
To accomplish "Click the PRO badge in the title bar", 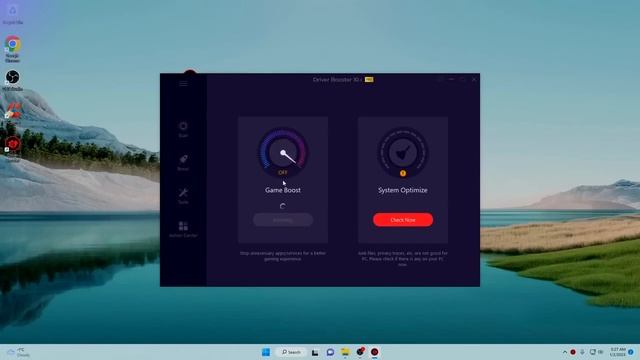I will [x=369, y=80].
